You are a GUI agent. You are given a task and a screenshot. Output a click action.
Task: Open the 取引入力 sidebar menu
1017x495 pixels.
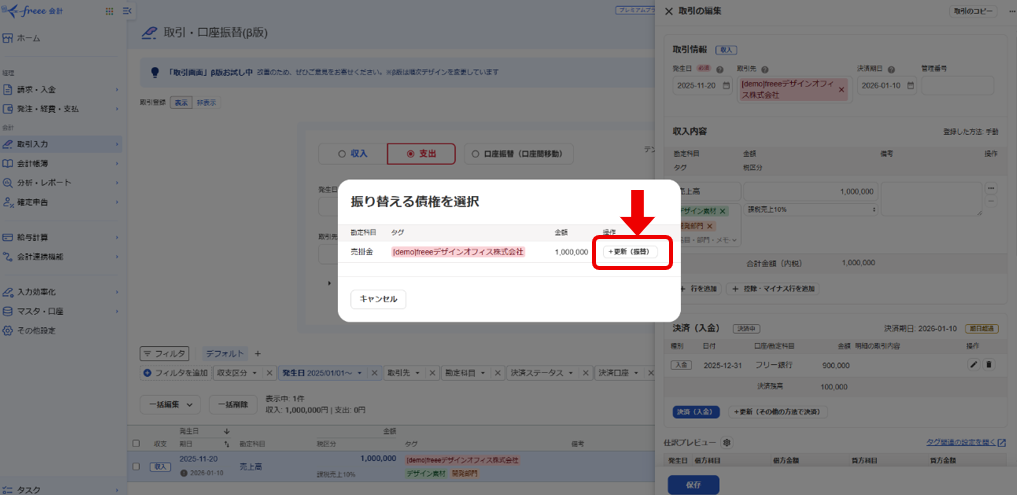click(x=62, y=143)
